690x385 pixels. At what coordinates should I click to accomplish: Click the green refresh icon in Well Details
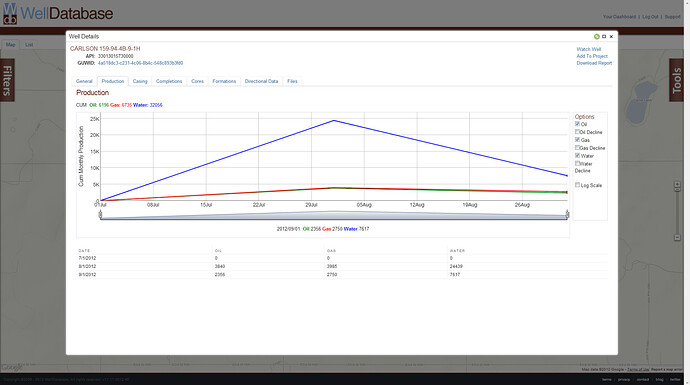[597, 37]
